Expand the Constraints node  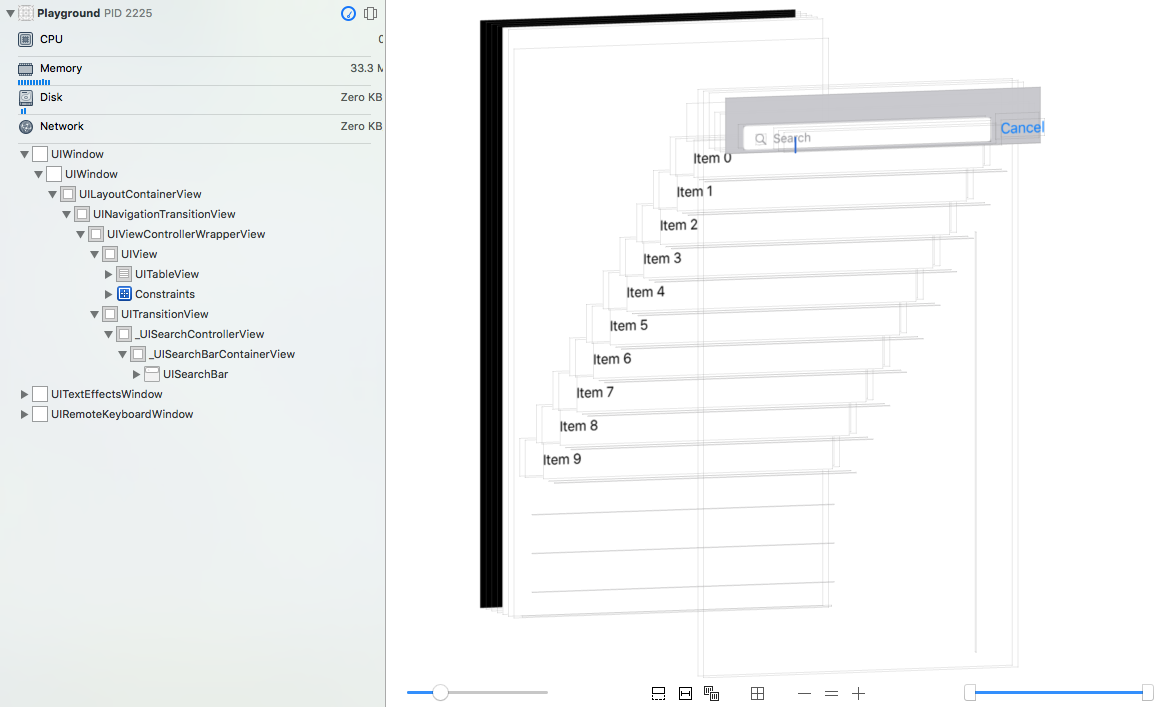point(110,293)
